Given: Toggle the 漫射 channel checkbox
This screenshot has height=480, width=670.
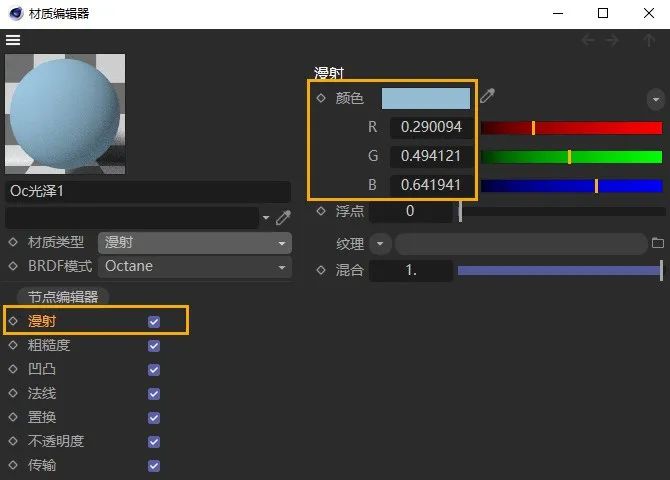Looking at the screenshot, I should [154, 321].
